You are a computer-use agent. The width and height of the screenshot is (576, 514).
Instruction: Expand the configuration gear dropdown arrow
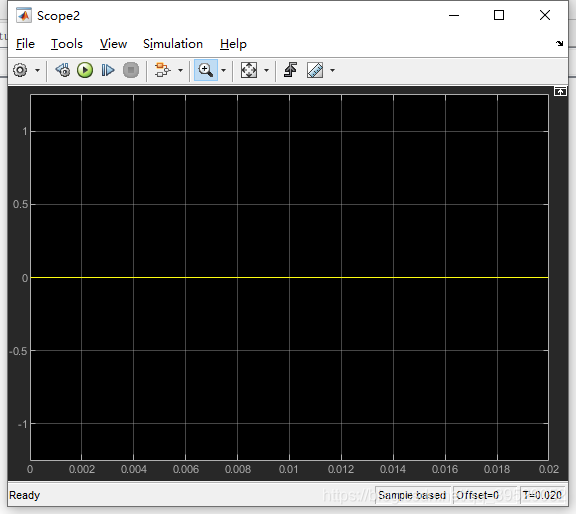pyautogui.click(x=37, y=70)
